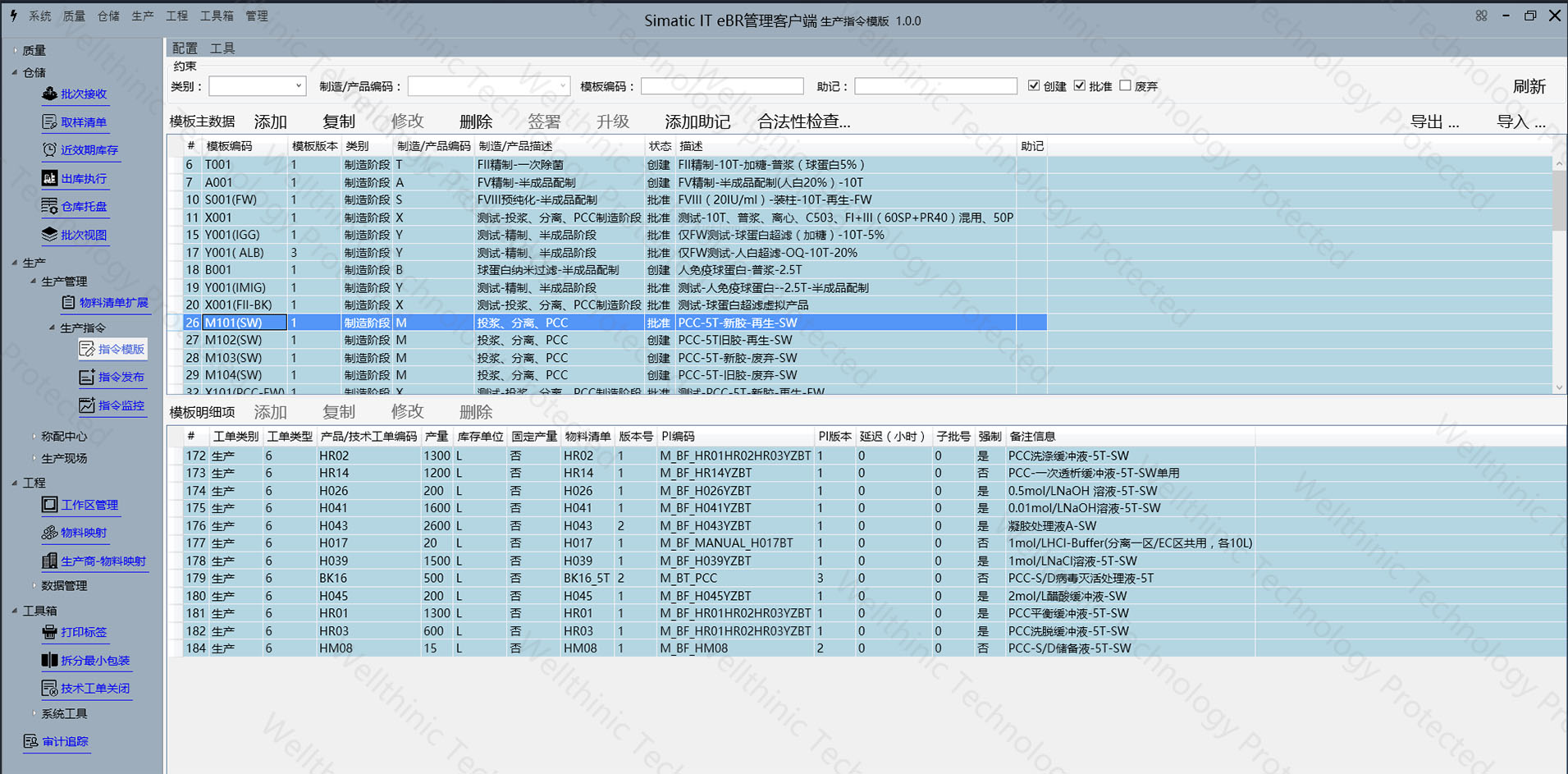The image size is (1568, 774).
Task: Open the 制造/产品编码 dropdown
Action: [x=563, y=85]
